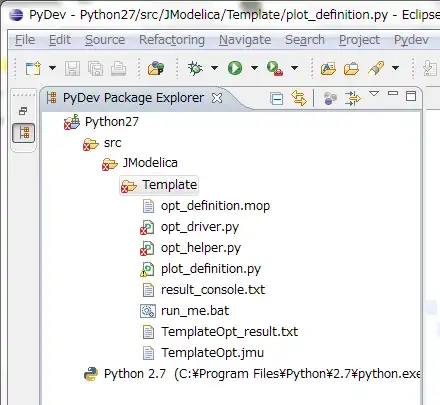This screenshot has height=405, width=440.
Task: Open the Run dropdown arrow
Action: [254, 68]
